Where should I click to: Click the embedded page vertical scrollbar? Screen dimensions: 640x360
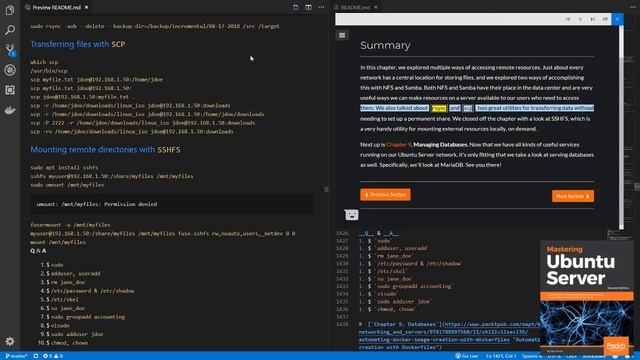[x=621, y=127]
